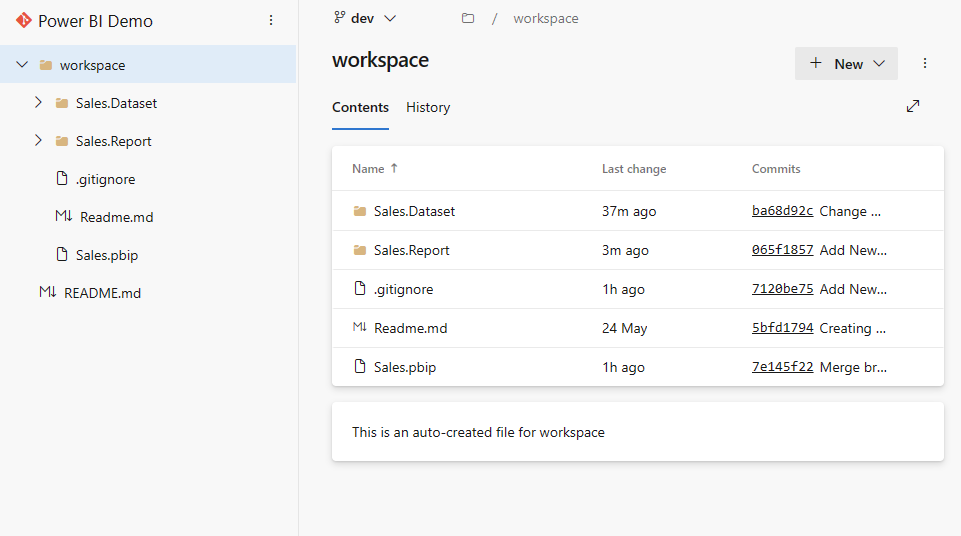Click the Commits column header
Viewport: 961px width, 536px height.
click(776, 168)
